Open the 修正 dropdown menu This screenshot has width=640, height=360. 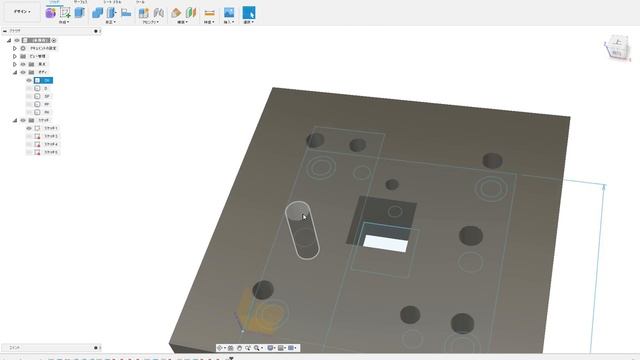[110, 22]
